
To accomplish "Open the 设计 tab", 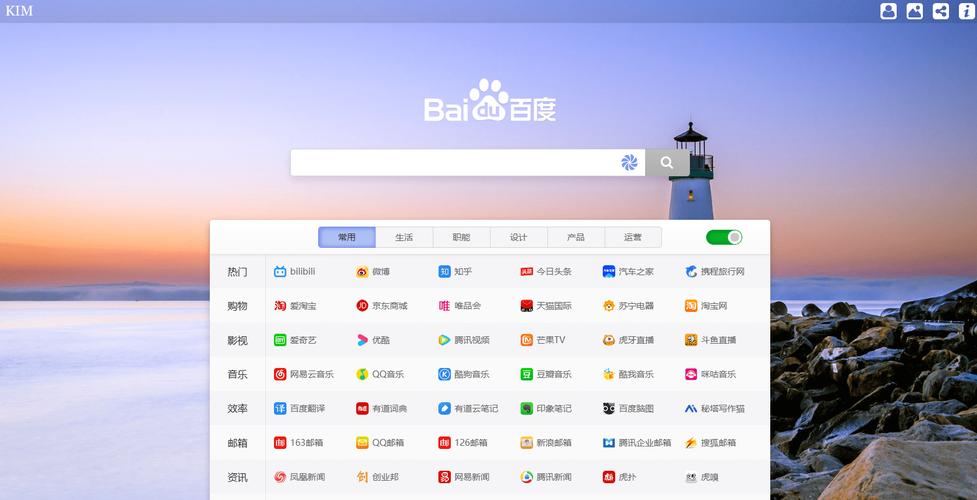I will point(518,238).
